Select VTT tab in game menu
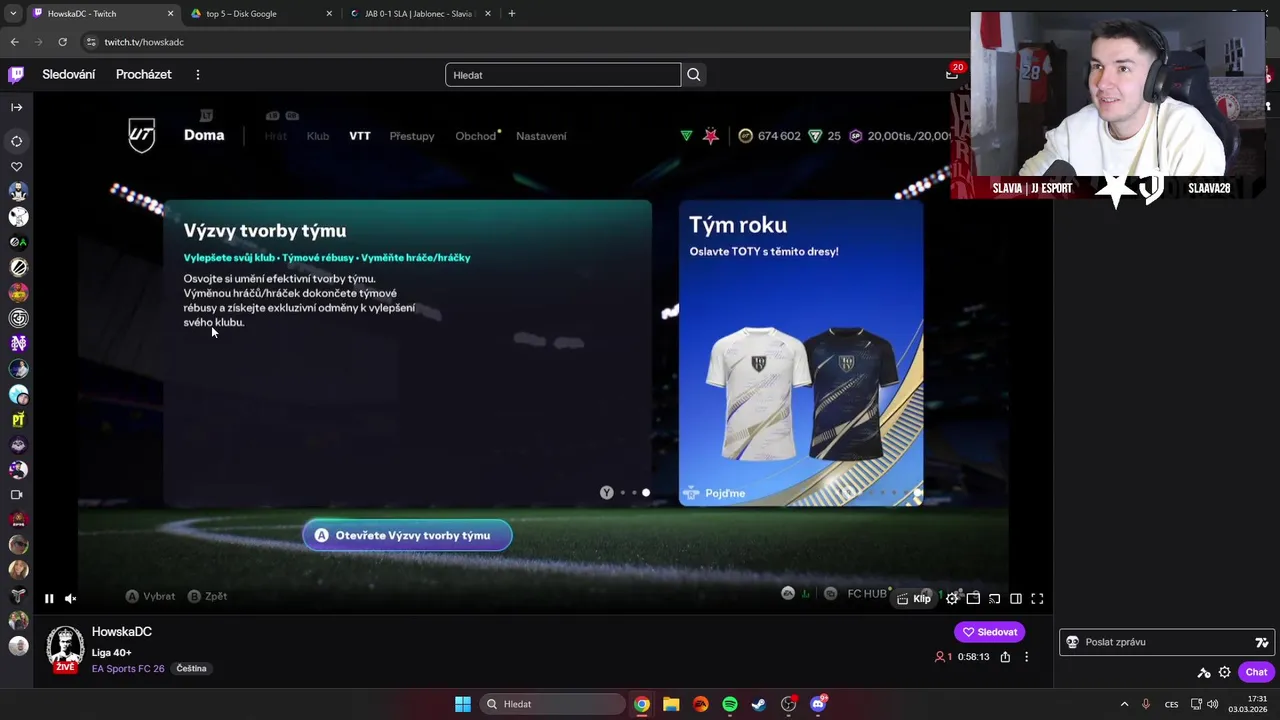1280x720 pixels. click(x=360, y=136)
